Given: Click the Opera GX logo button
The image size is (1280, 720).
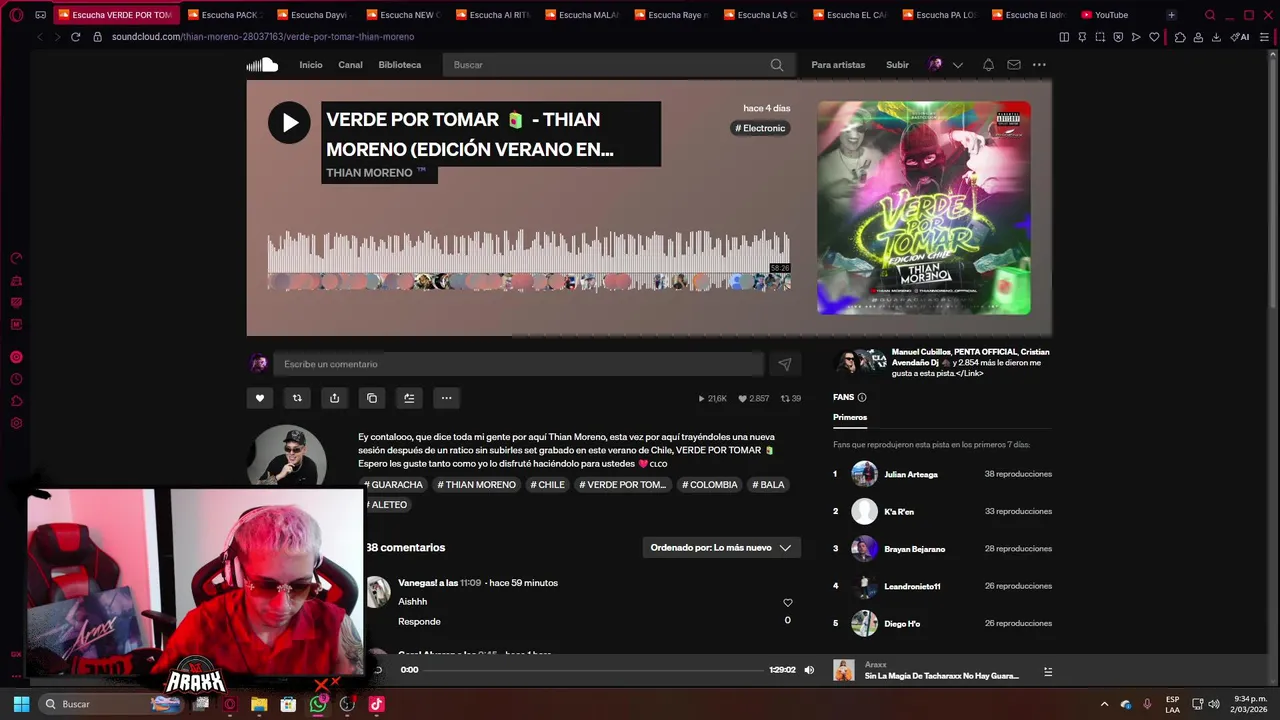Looking at the screenshot, I should coord(16,15).
